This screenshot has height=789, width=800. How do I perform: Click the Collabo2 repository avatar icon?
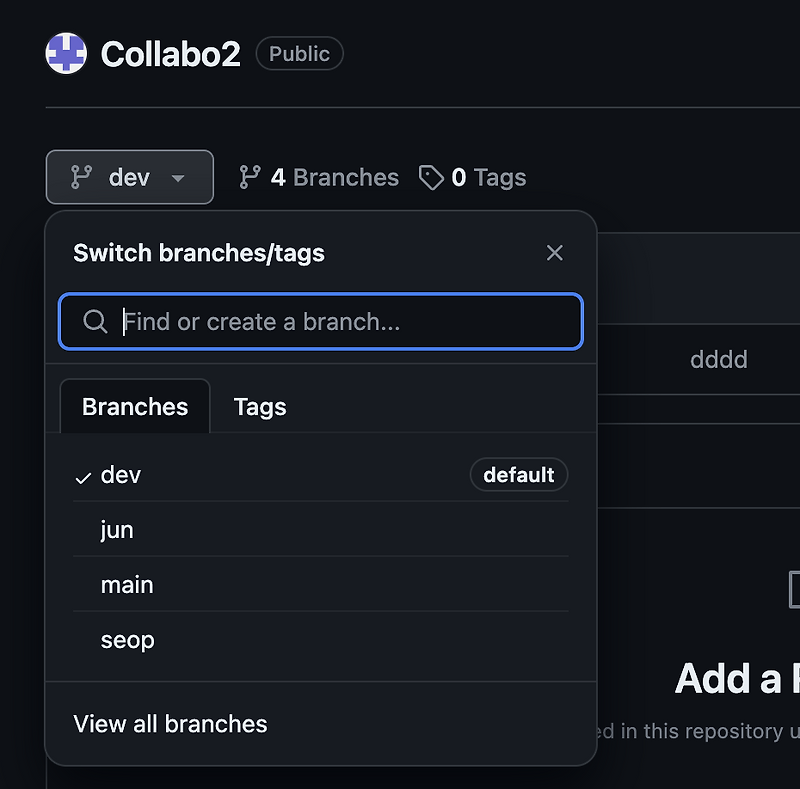pos(66,53)
